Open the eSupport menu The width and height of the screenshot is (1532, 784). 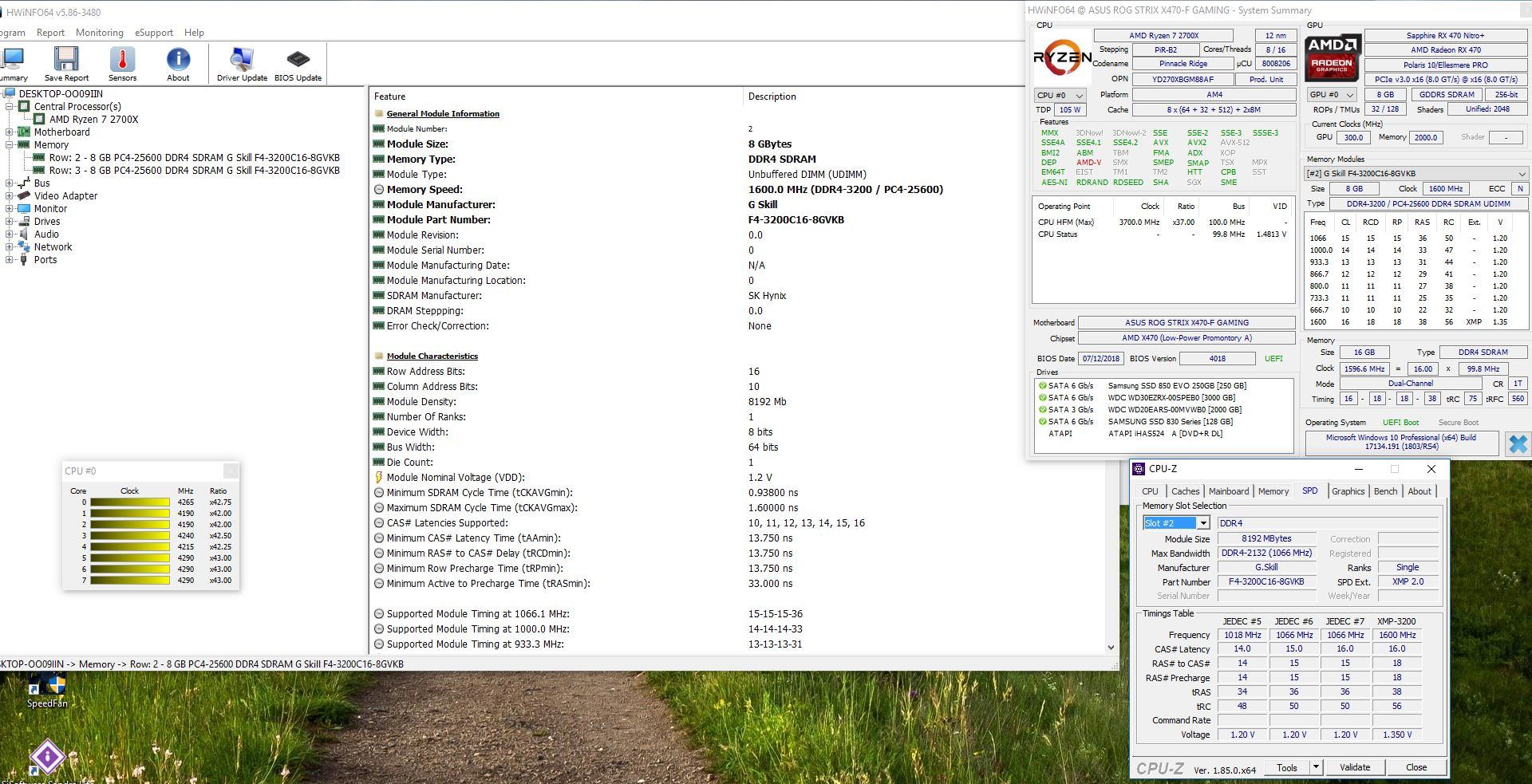point(154,33)
